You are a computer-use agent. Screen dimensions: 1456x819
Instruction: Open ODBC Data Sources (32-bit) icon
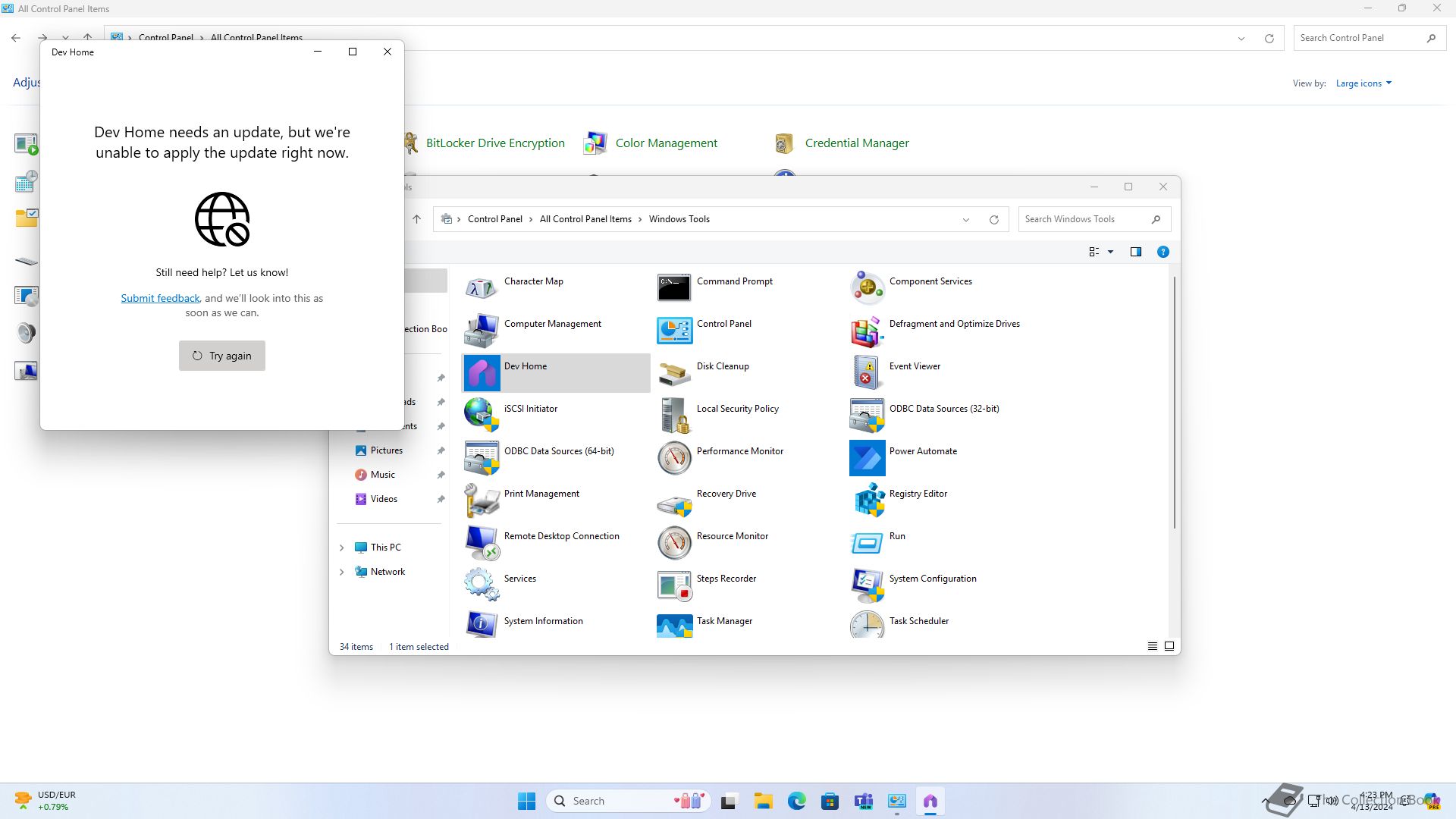pyautogui.click(x=867, y=416)
